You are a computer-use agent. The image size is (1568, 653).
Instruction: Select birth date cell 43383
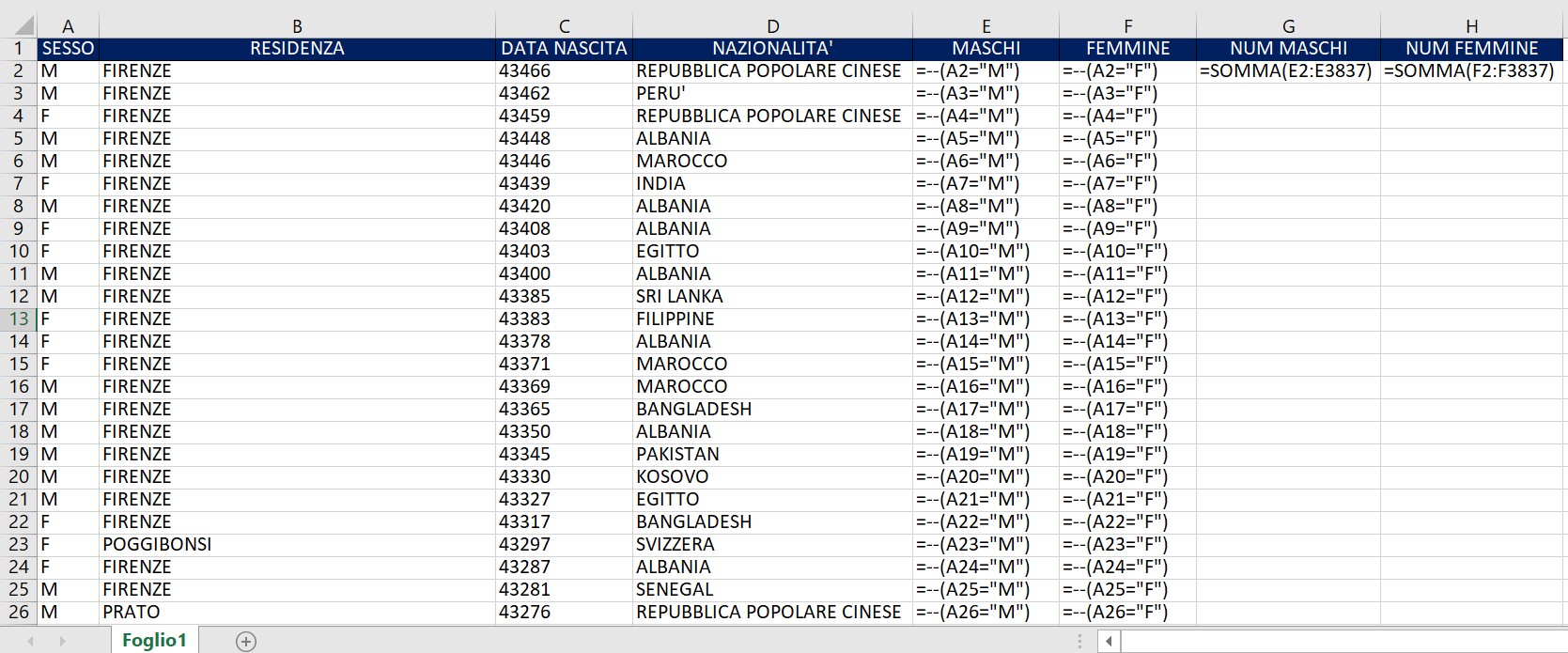(564, 319)
